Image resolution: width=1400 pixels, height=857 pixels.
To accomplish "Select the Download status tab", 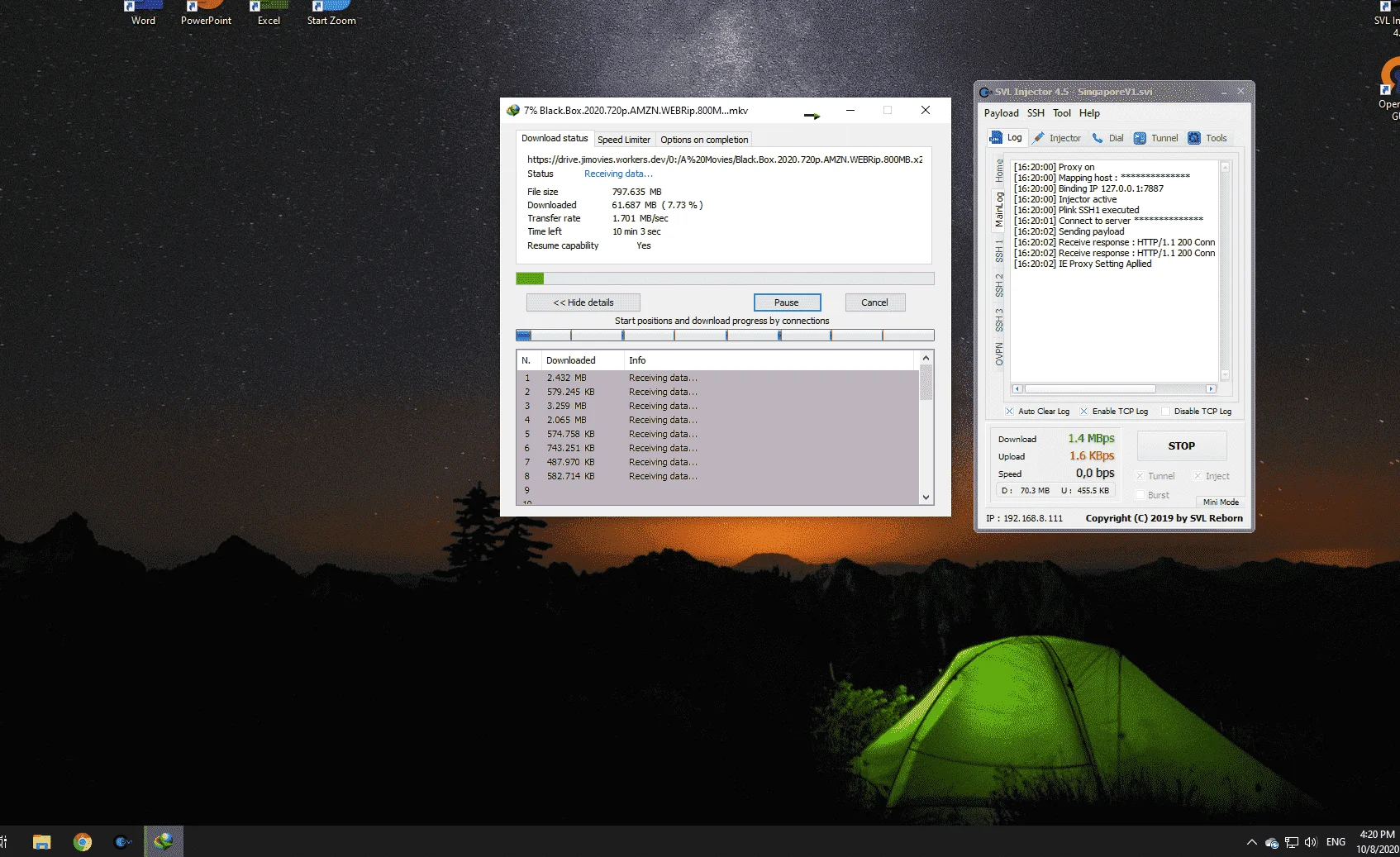I will coord(555,139).
